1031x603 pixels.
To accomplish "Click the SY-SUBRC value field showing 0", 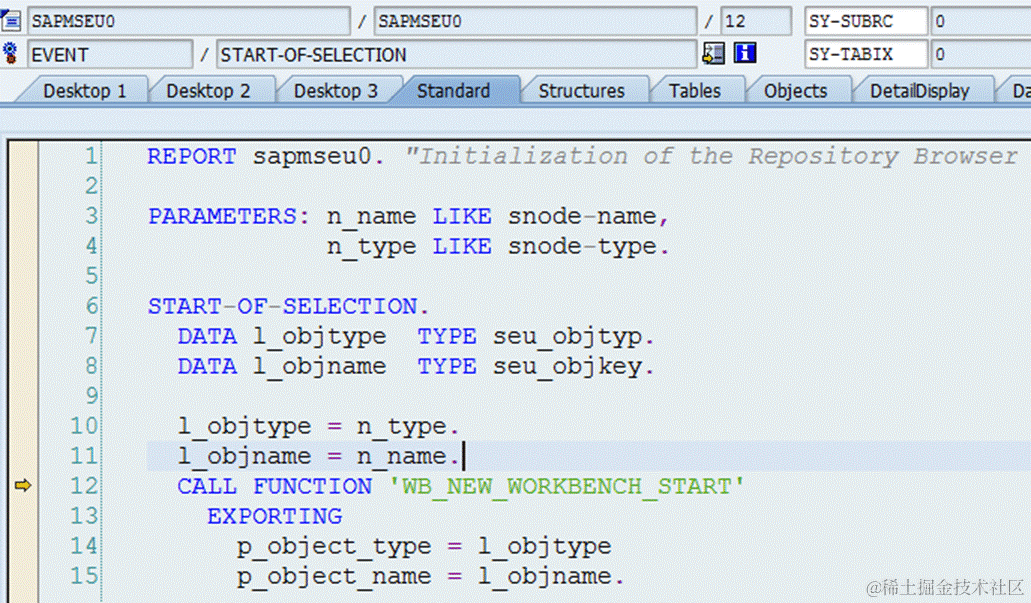I will pos(980,21).
